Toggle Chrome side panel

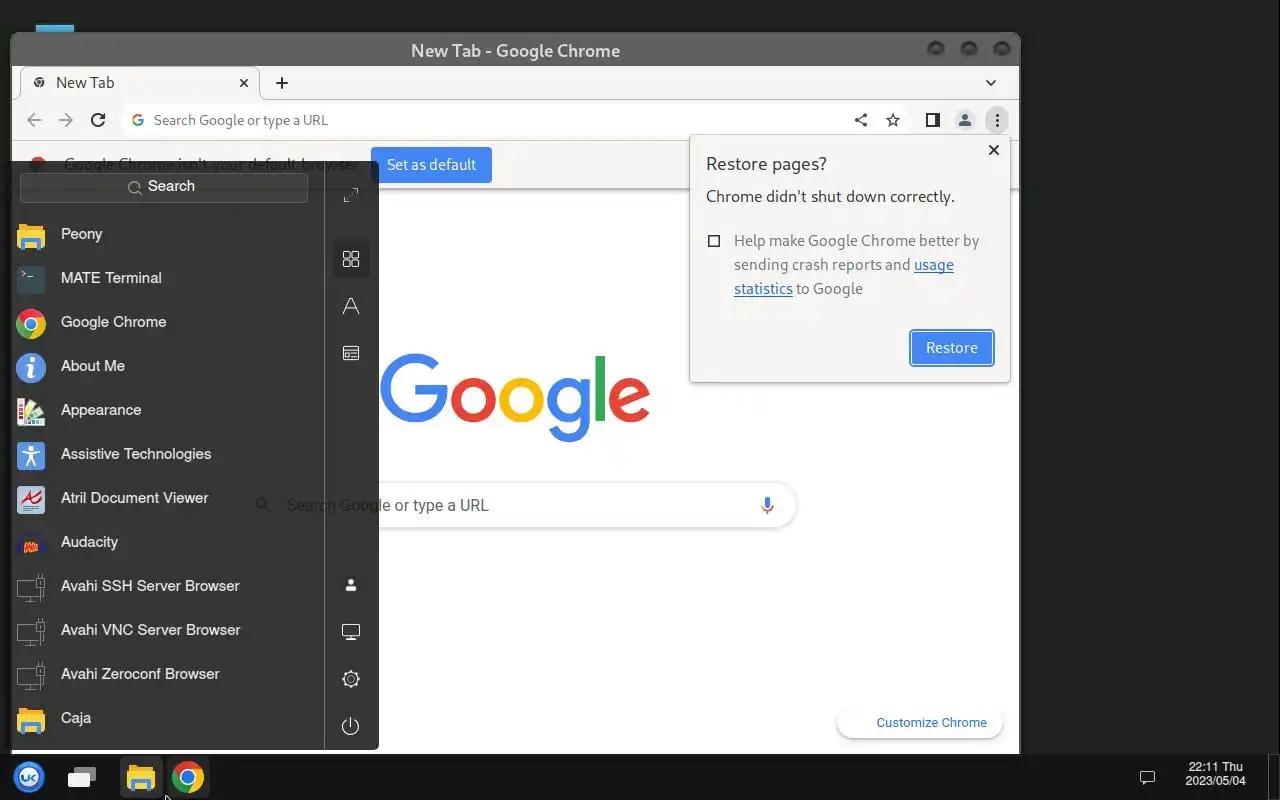pos(932,120)
